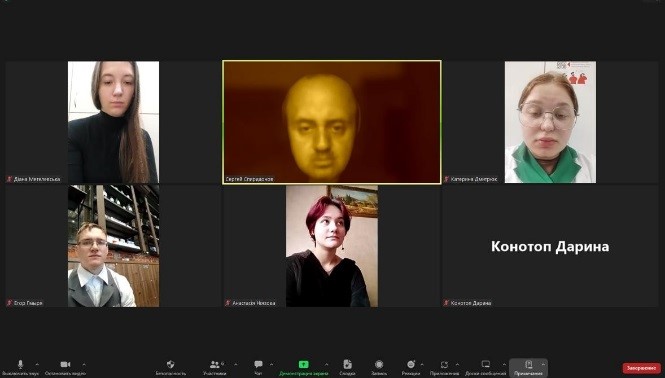Viewport: 665px width, 378px height.
Task: Select Конотоп Дарина's video-off tile
Action: (x=550, y=246)
